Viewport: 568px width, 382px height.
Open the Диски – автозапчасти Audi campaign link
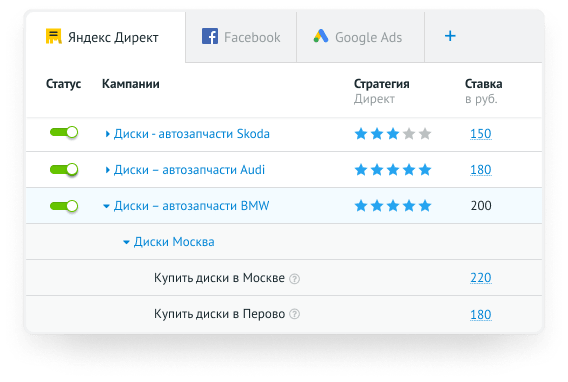(x=189, y=169)
